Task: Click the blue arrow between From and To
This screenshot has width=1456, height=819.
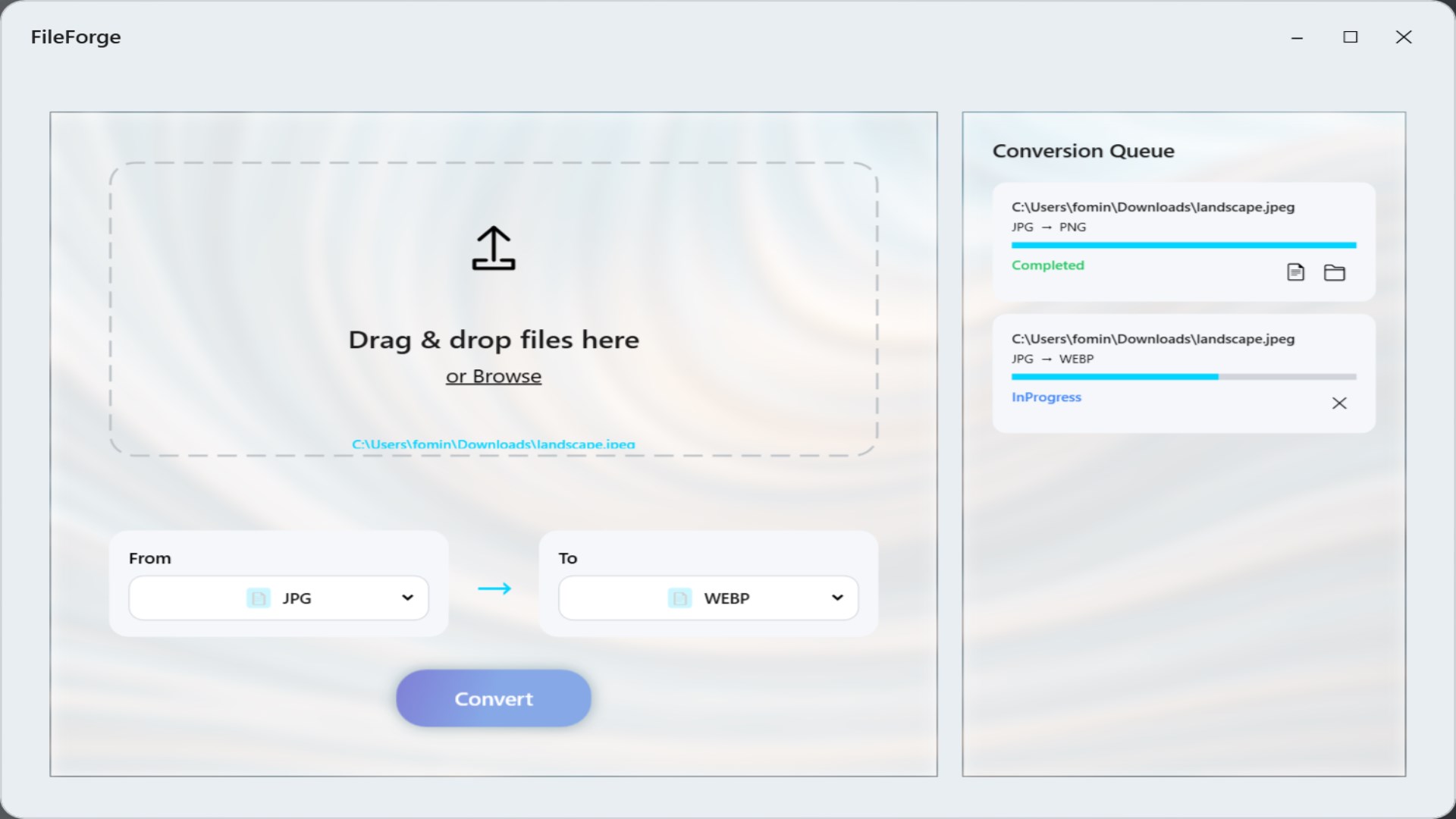Action: [x=494, y=588]
